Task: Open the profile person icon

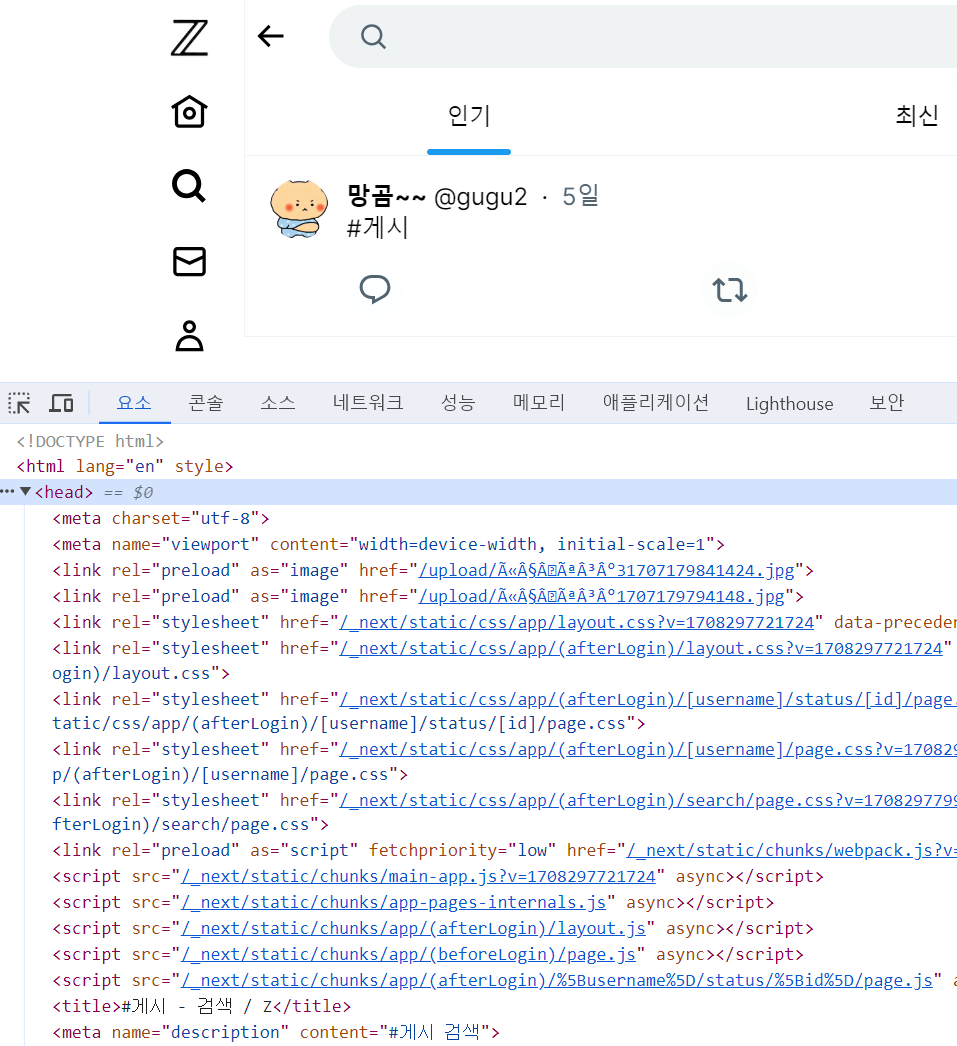Action: tap(189, 336)
